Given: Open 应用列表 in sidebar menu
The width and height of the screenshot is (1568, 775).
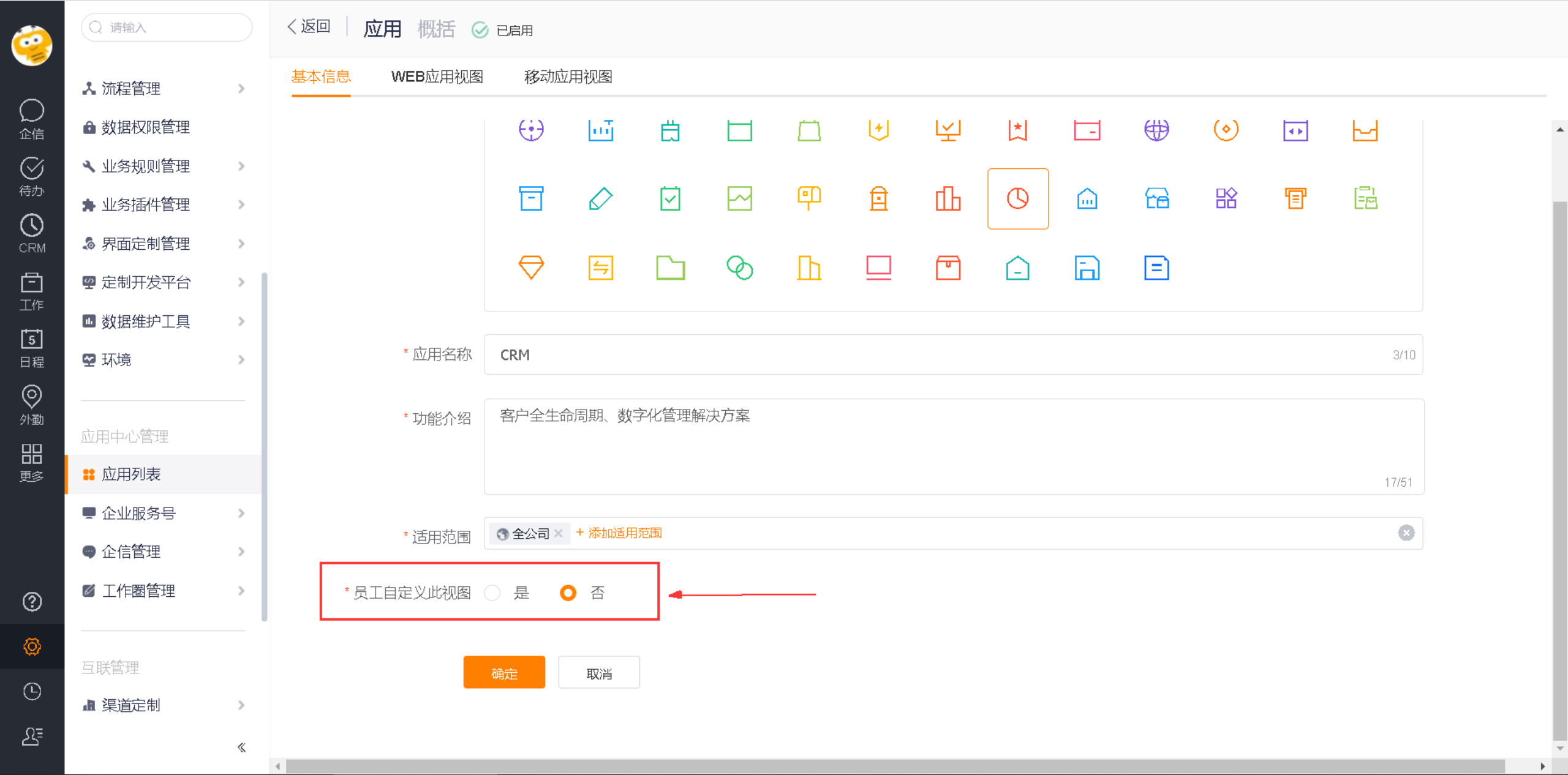Looking at the screenshot, I should (164, 474).
